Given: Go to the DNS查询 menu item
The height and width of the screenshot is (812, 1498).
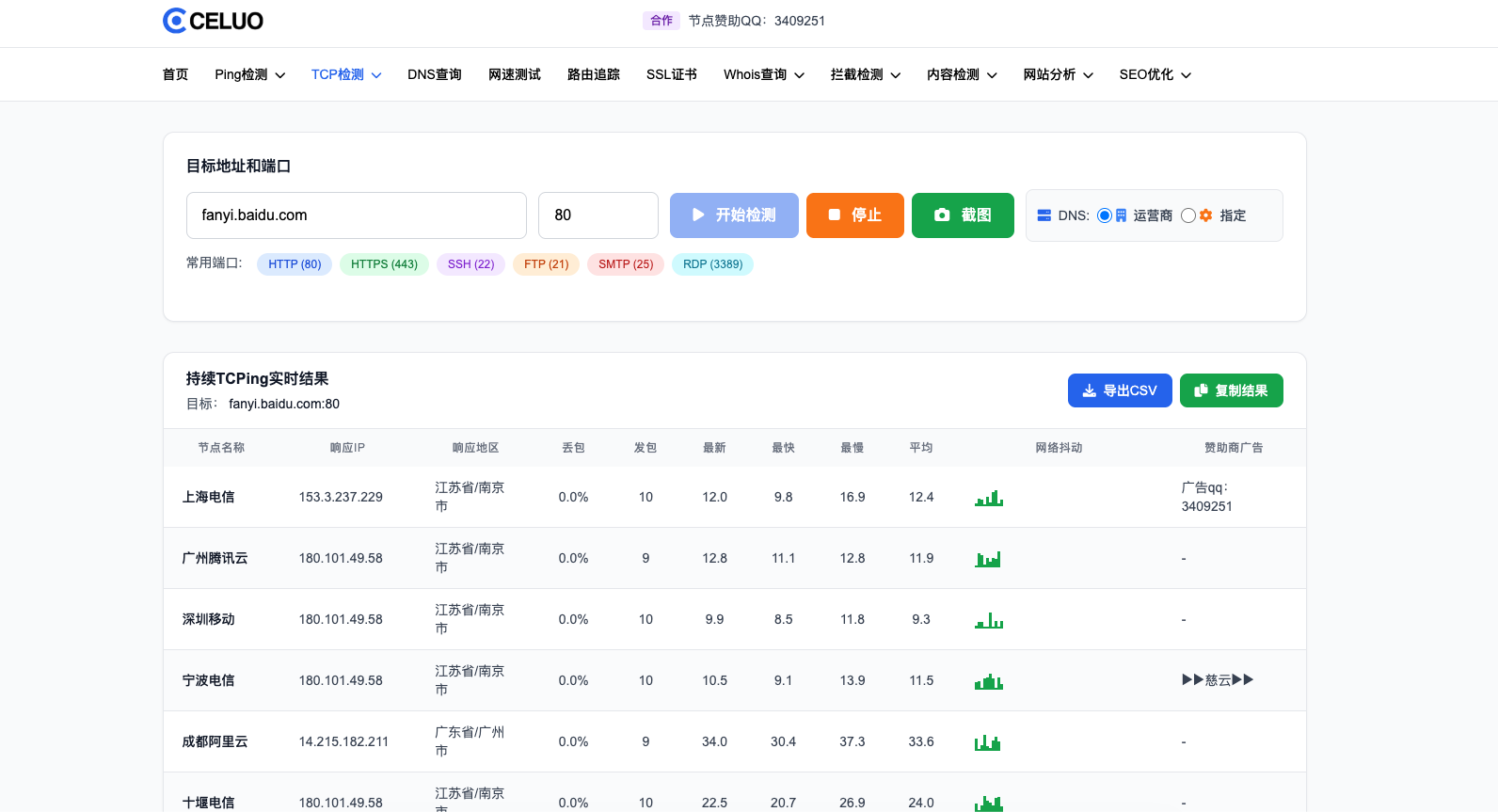Looking at the screenshot, I should [x=434, y=74].
